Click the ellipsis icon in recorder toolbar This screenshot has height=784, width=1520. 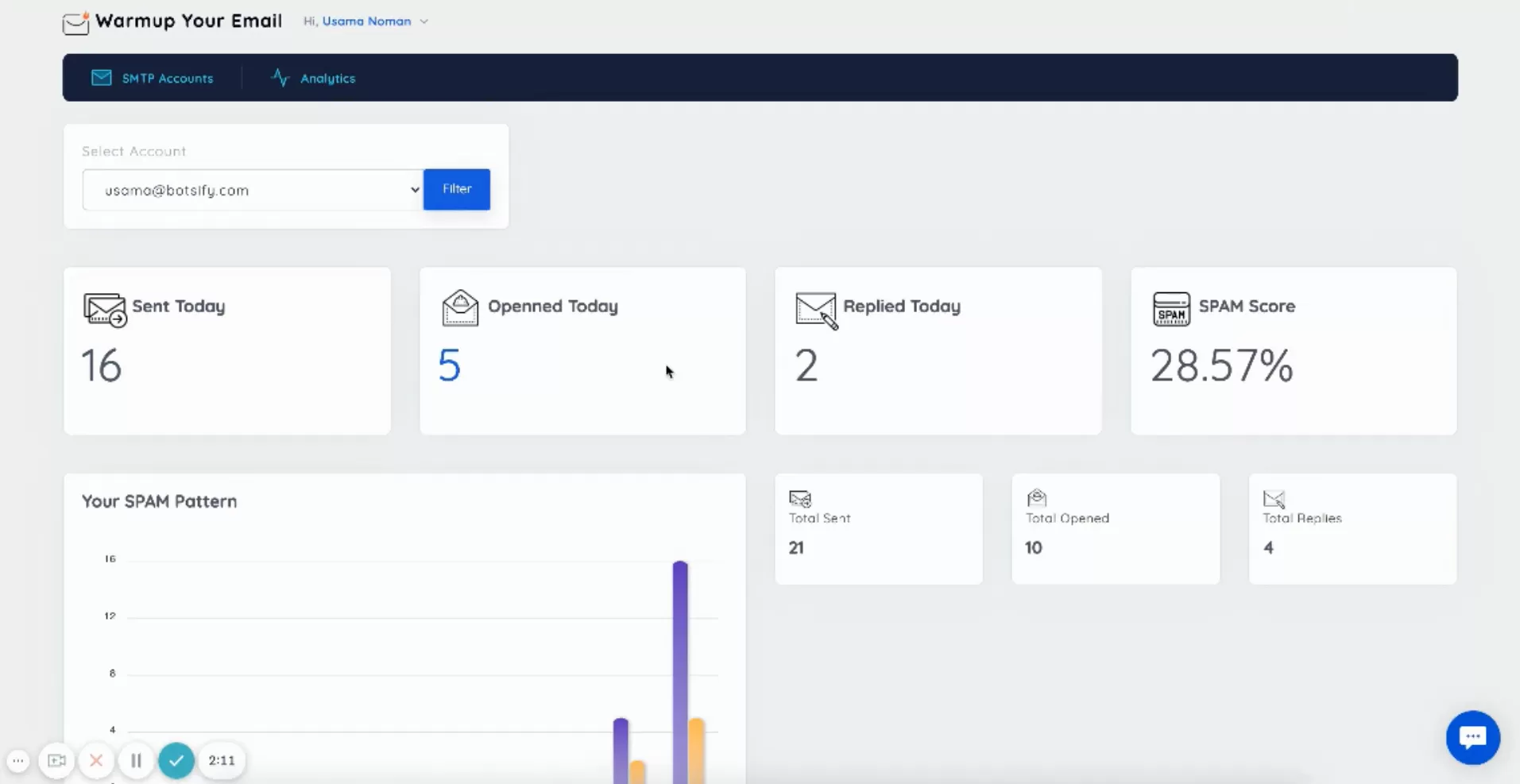(x=17, y=760)
